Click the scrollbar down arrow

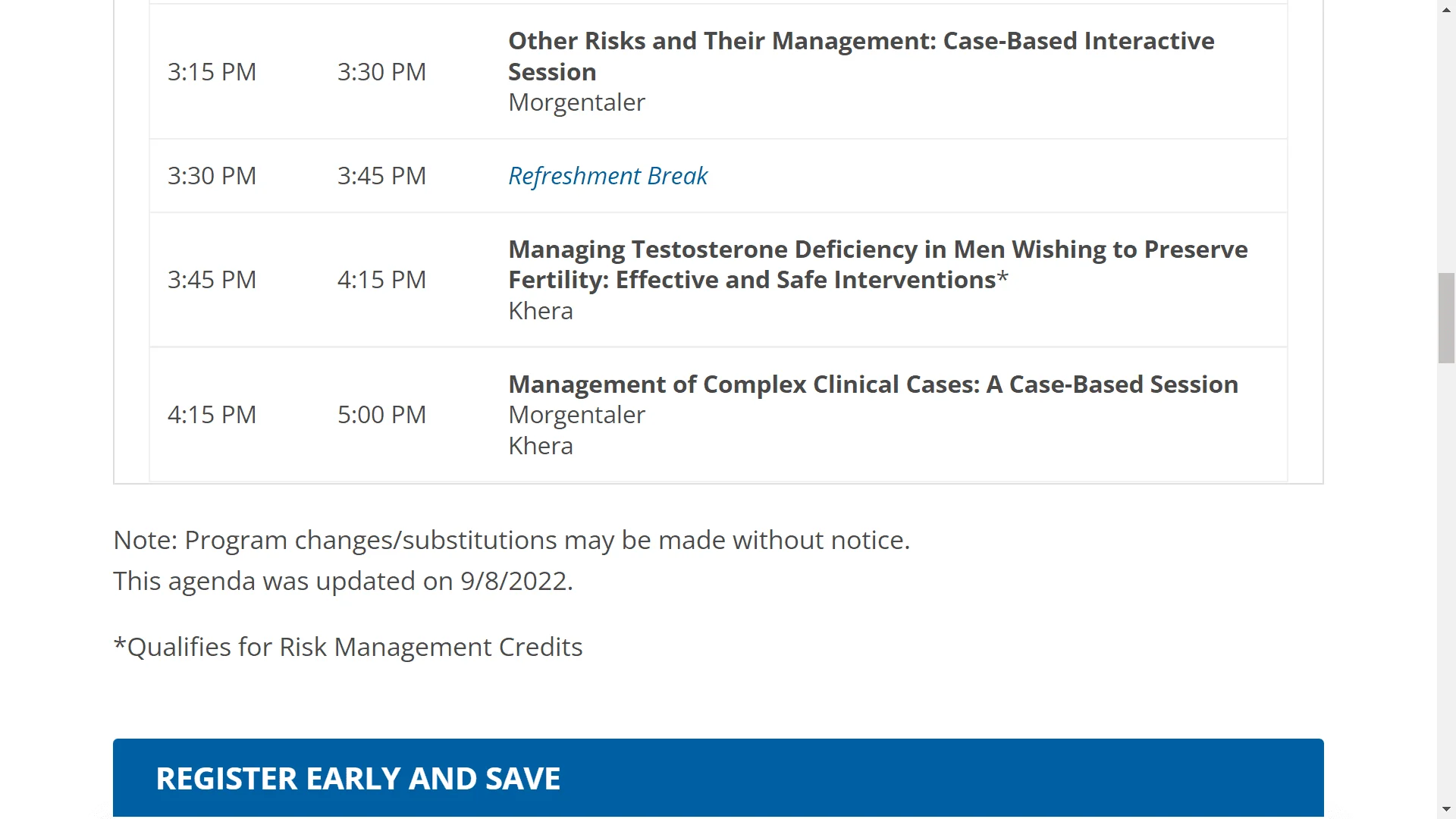(x=1446, y=810)
